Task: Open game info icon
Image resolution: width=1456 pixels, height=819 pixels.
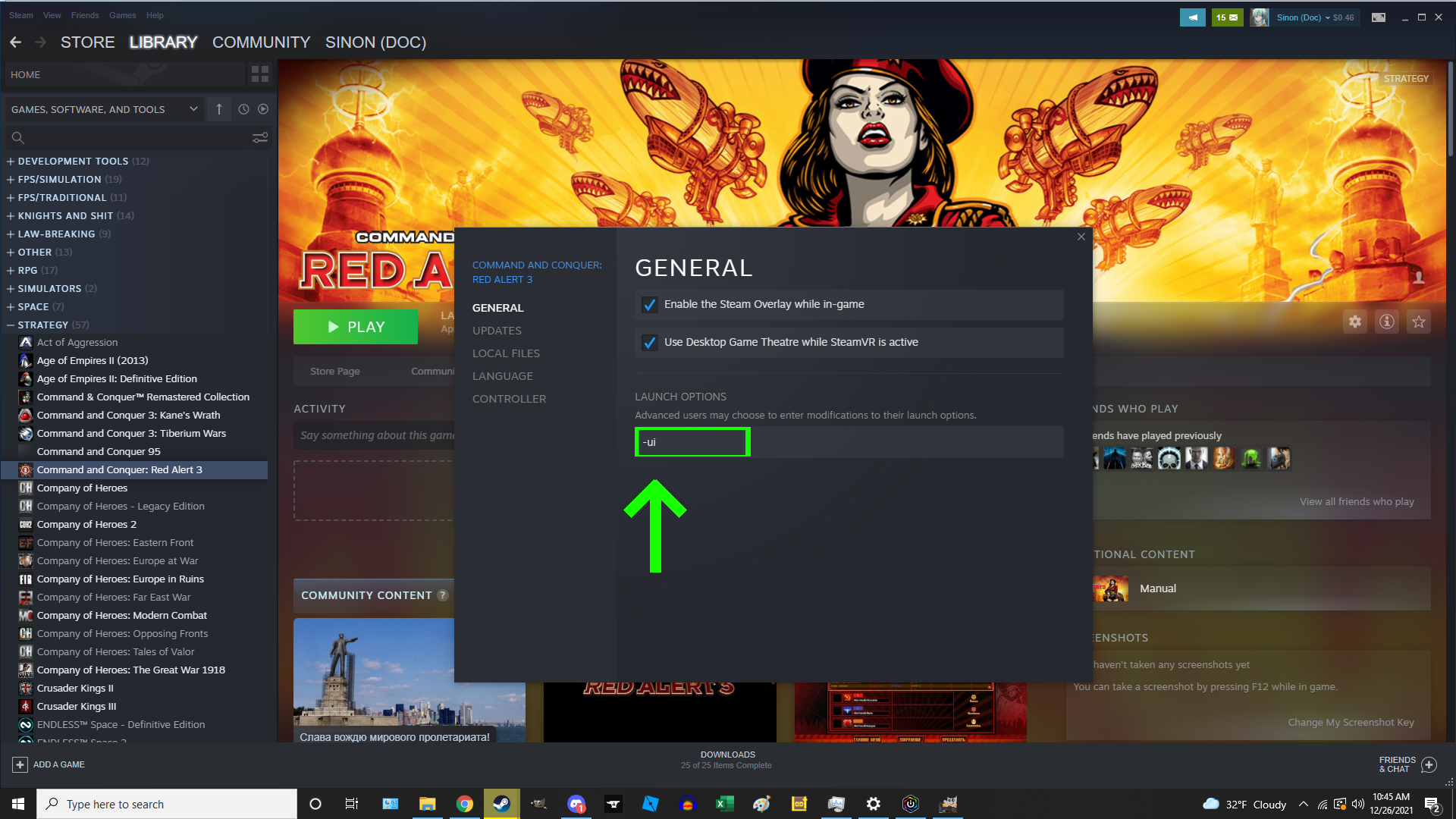Action: 1387,322
